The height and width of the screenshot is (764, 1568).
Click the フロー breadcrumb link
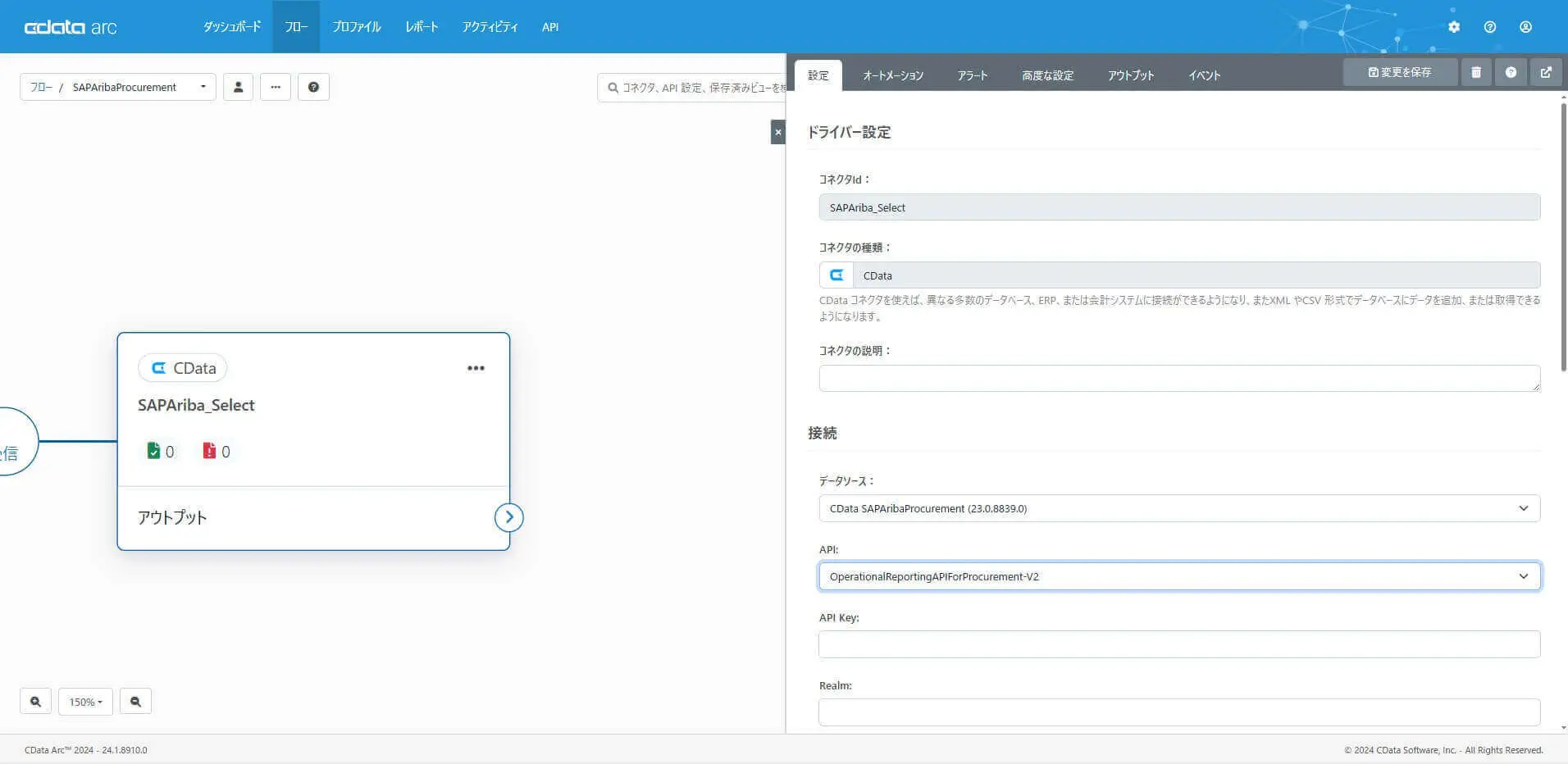pyautogui.click(x=41, y=87)
